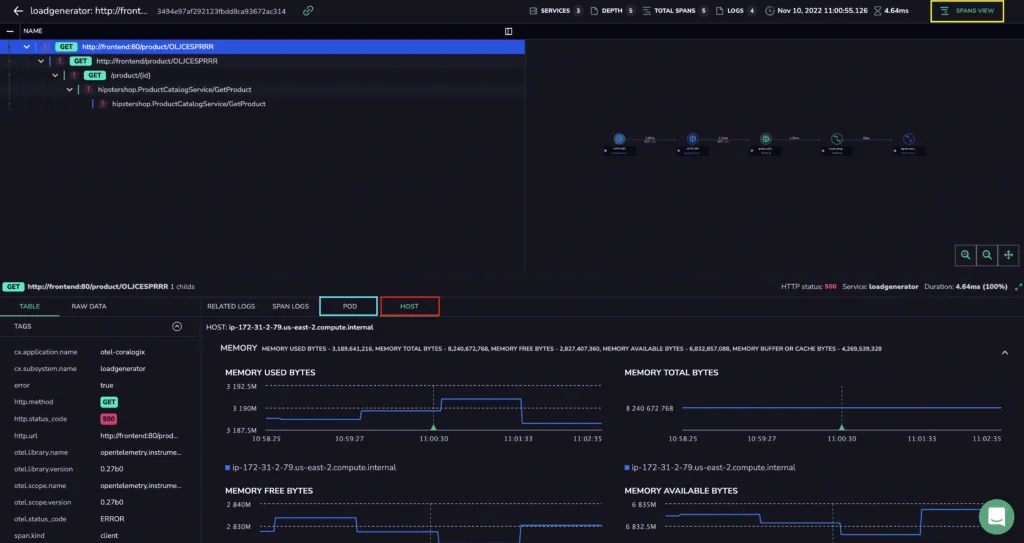Switch to the RAW DATA tab
The width and height of the screenshot is (1024, 543).
pos(89,306)
